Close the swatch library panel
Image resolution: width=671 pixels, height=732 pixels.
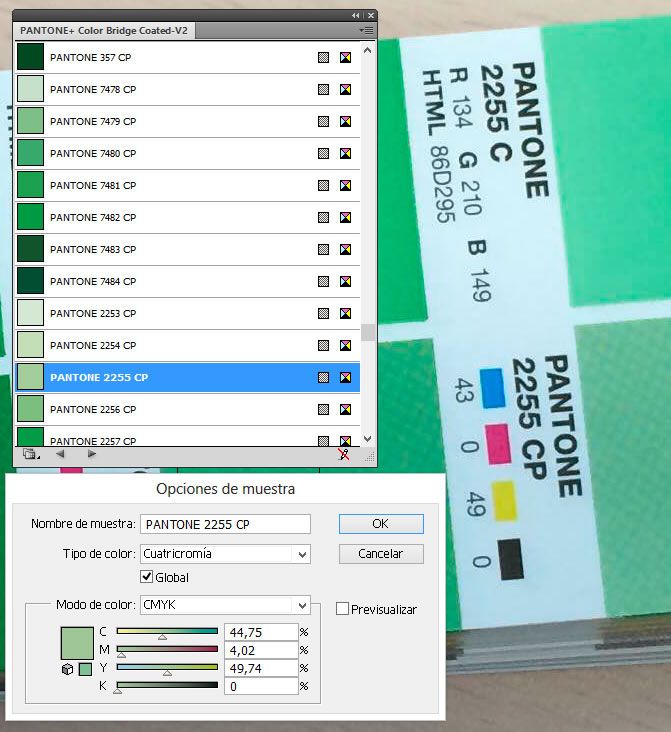pyautogui.click(x=371, y=15)
